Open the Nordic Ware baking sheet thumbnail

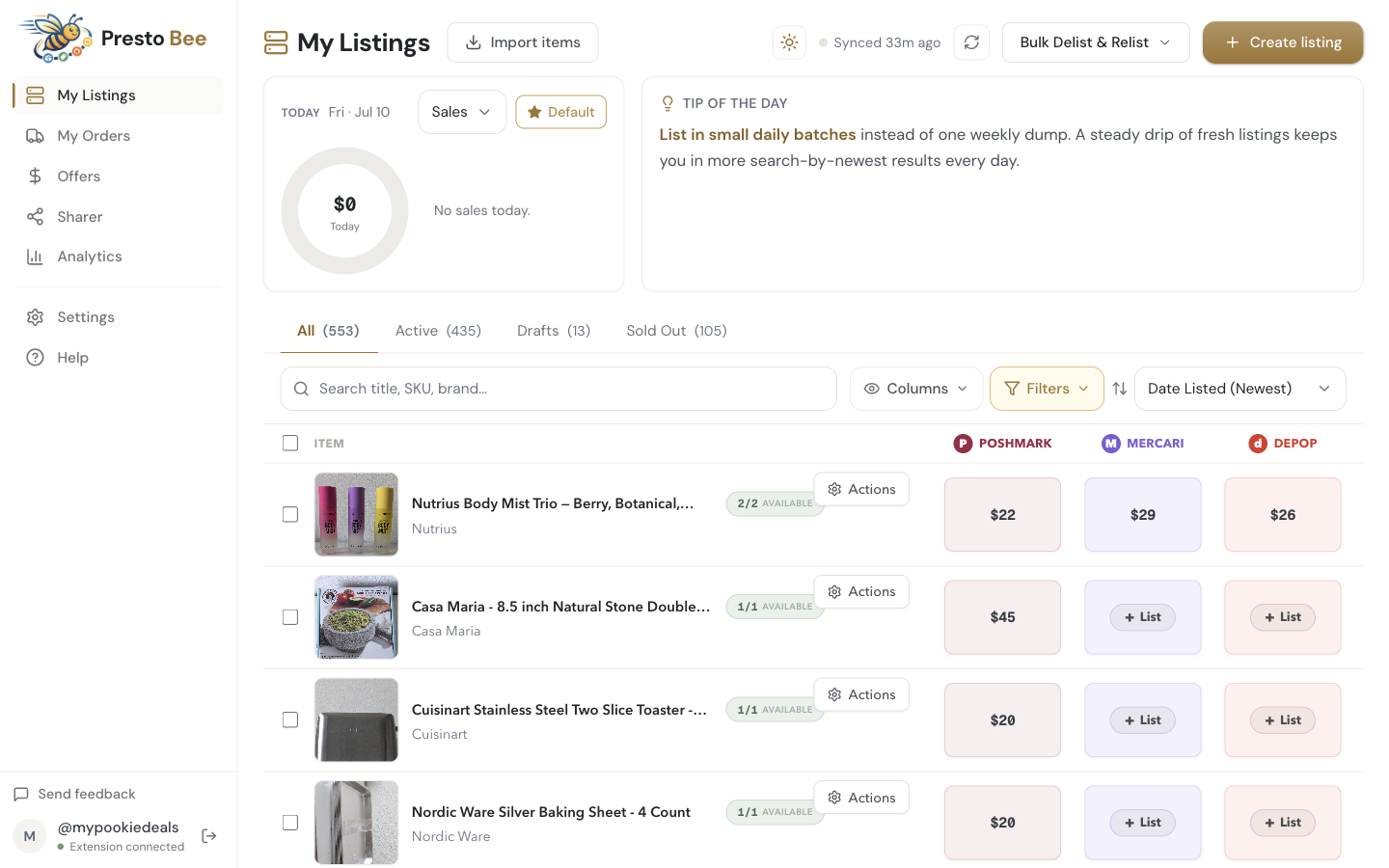click(x=356, y=823)
